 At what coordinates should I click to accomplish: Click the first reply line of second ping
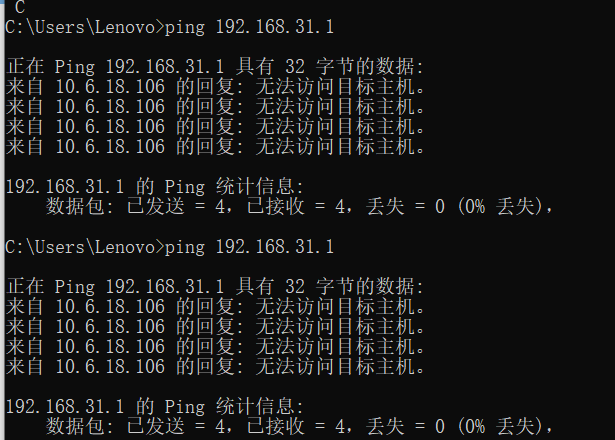215,307
